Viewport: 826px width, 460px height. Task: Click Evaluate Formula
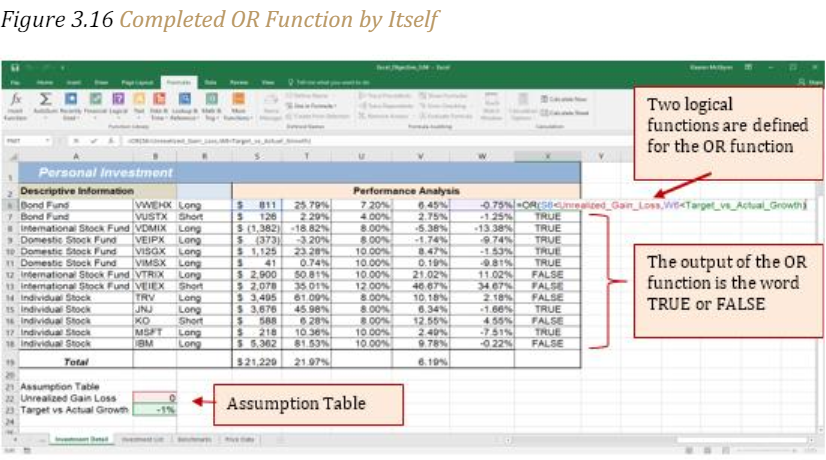coord(446,116)
